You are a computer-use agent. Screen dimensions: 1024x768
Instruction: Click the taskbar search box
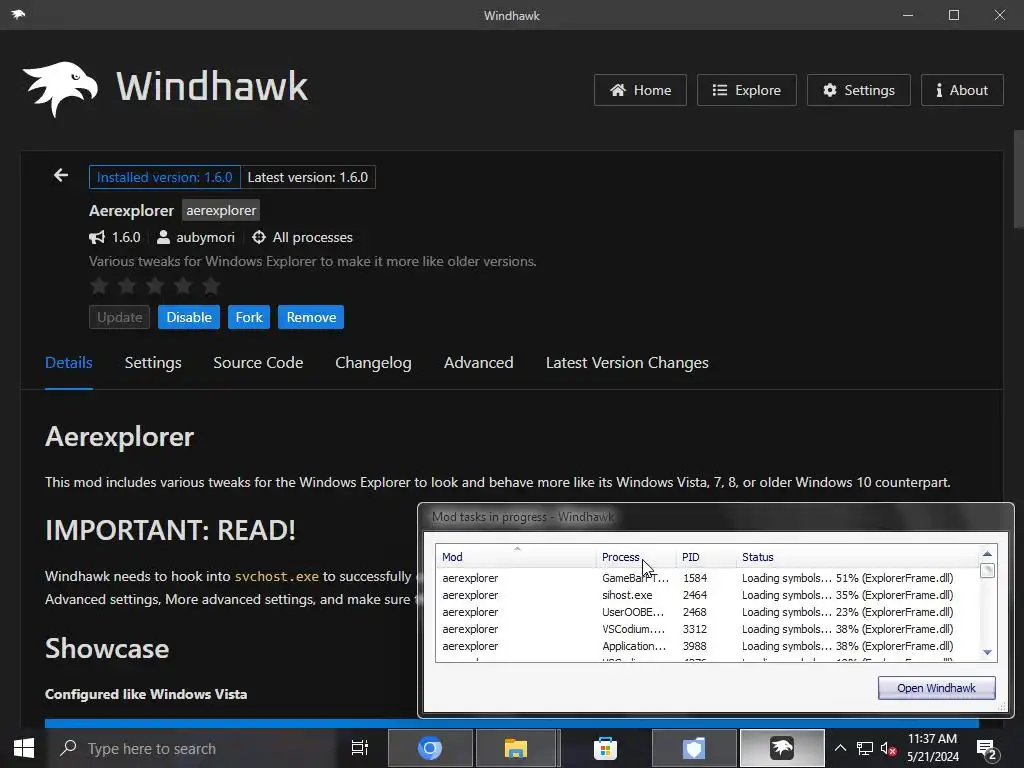193,748
